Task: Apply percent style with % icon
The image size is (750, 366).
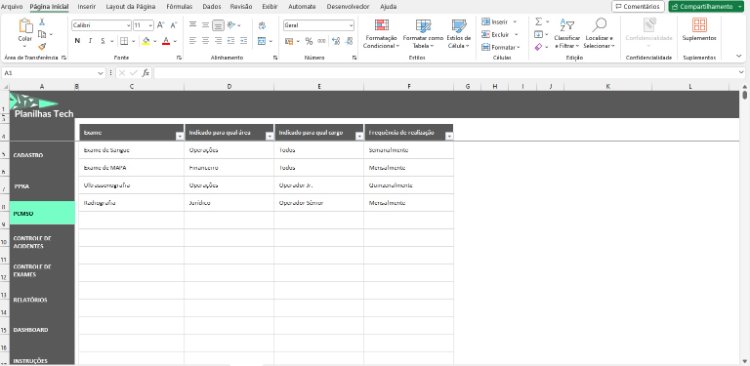Action: click(x=309, y=41)
